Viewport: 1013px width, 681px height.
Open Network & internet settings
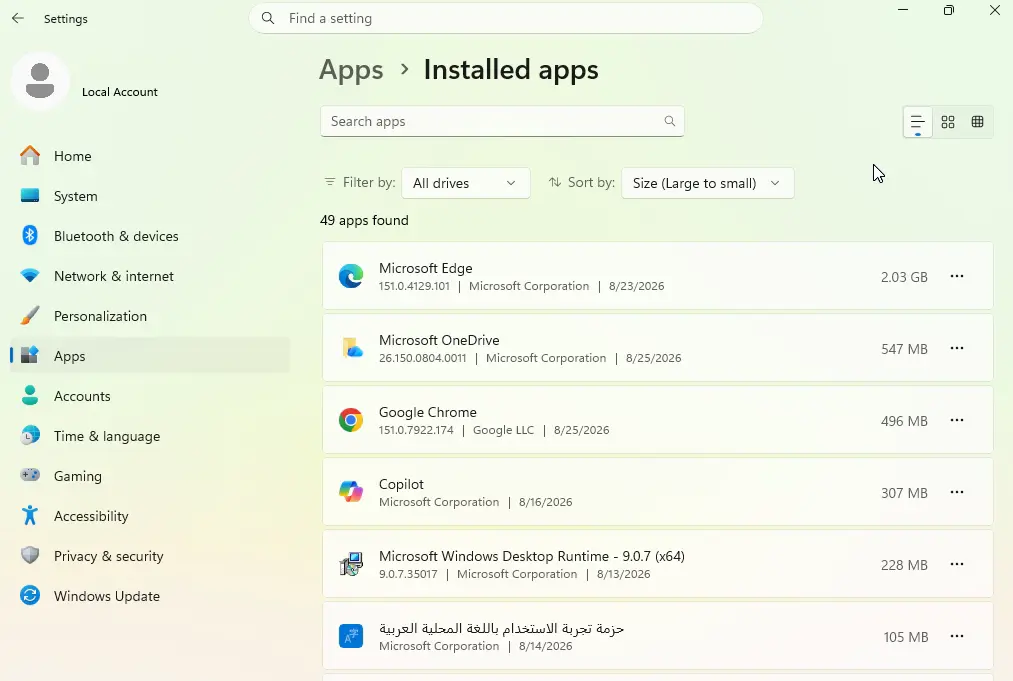(150, 276)
